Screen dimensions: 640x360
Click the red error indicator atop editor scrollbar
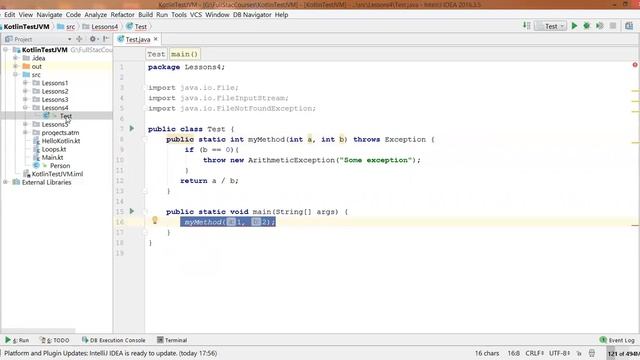(635, 65)
